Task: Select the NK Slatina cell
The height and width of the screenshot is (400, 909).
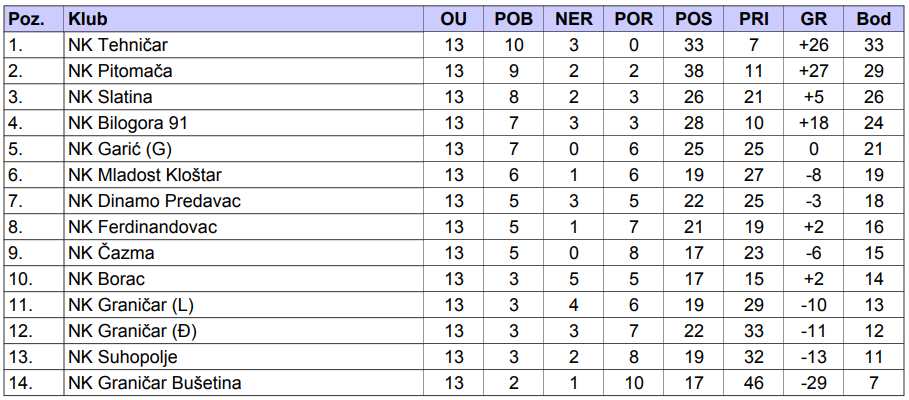Action: [x=111, y=97]
